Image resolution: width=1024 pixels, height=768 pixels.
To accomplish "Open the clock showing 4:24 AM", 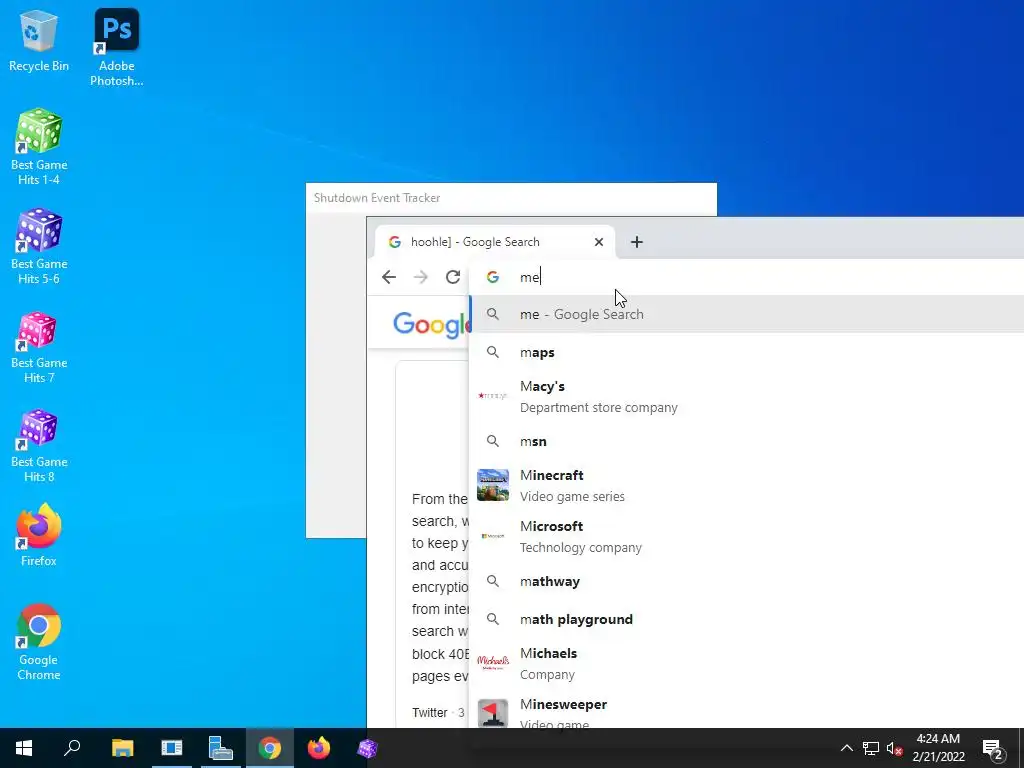I will 938,748.
